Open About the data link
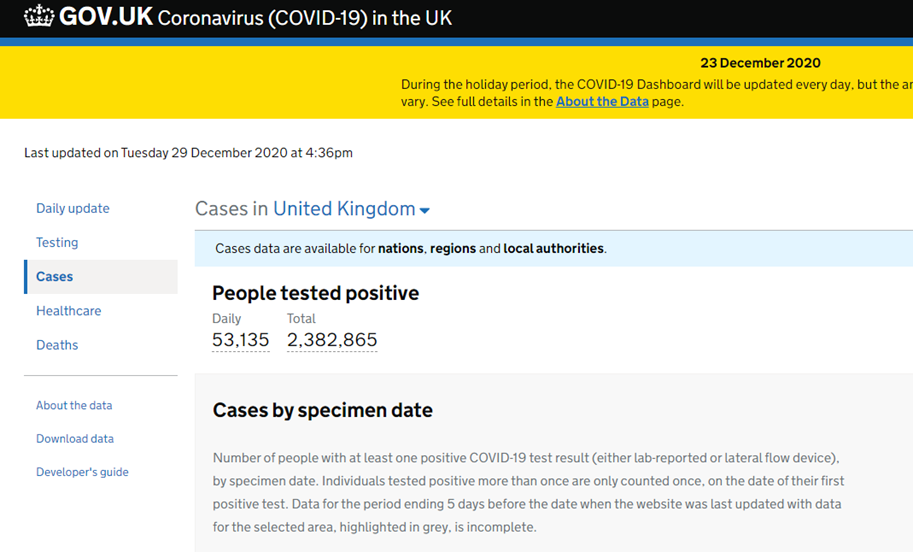The height and width of the screenshot is (552, 913). tap(74, 405)
